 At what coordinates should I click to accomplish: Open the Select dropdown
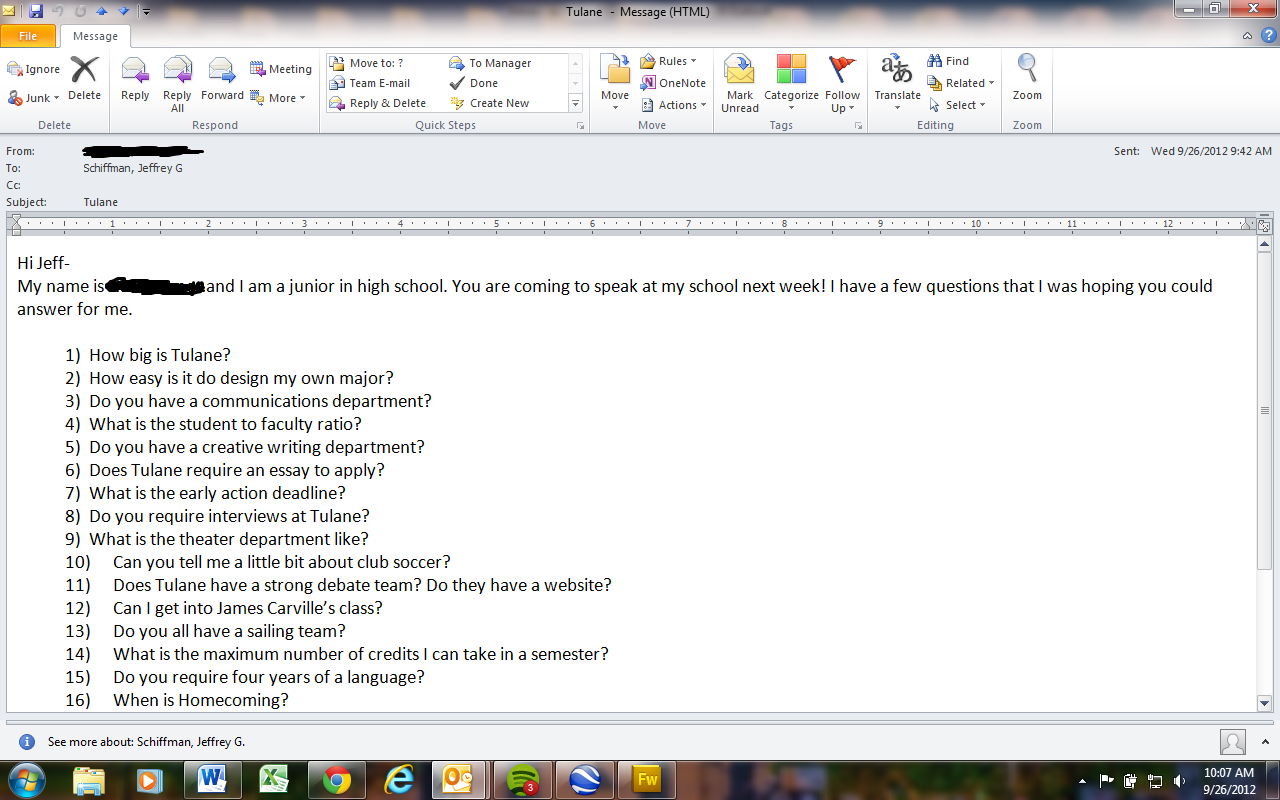tap(957, 105)
